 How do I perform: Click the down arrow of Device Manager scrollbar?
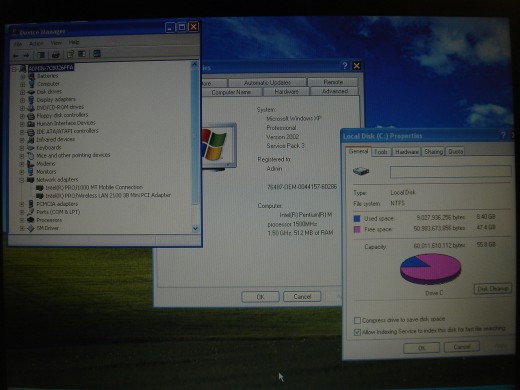click(x=195, y=228)
